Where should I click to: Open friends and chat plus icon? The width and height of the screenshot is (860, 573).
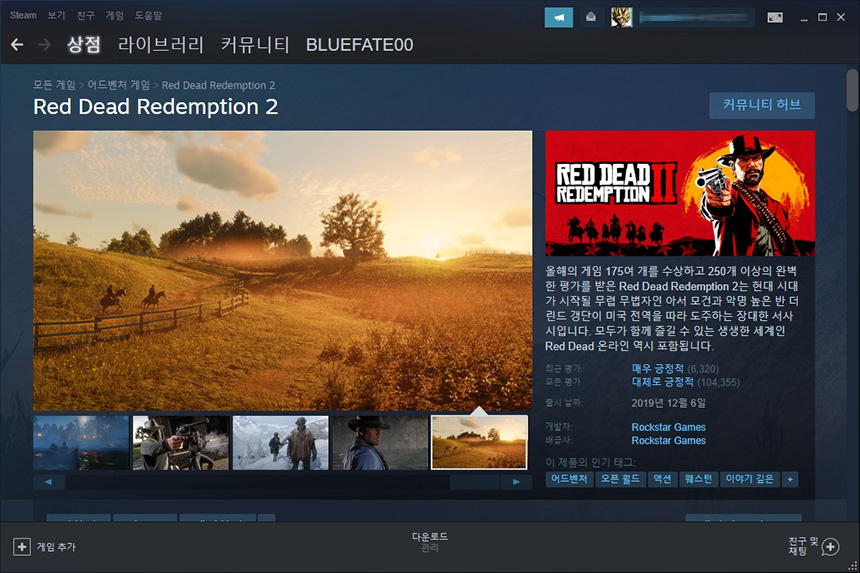point(830,547)
